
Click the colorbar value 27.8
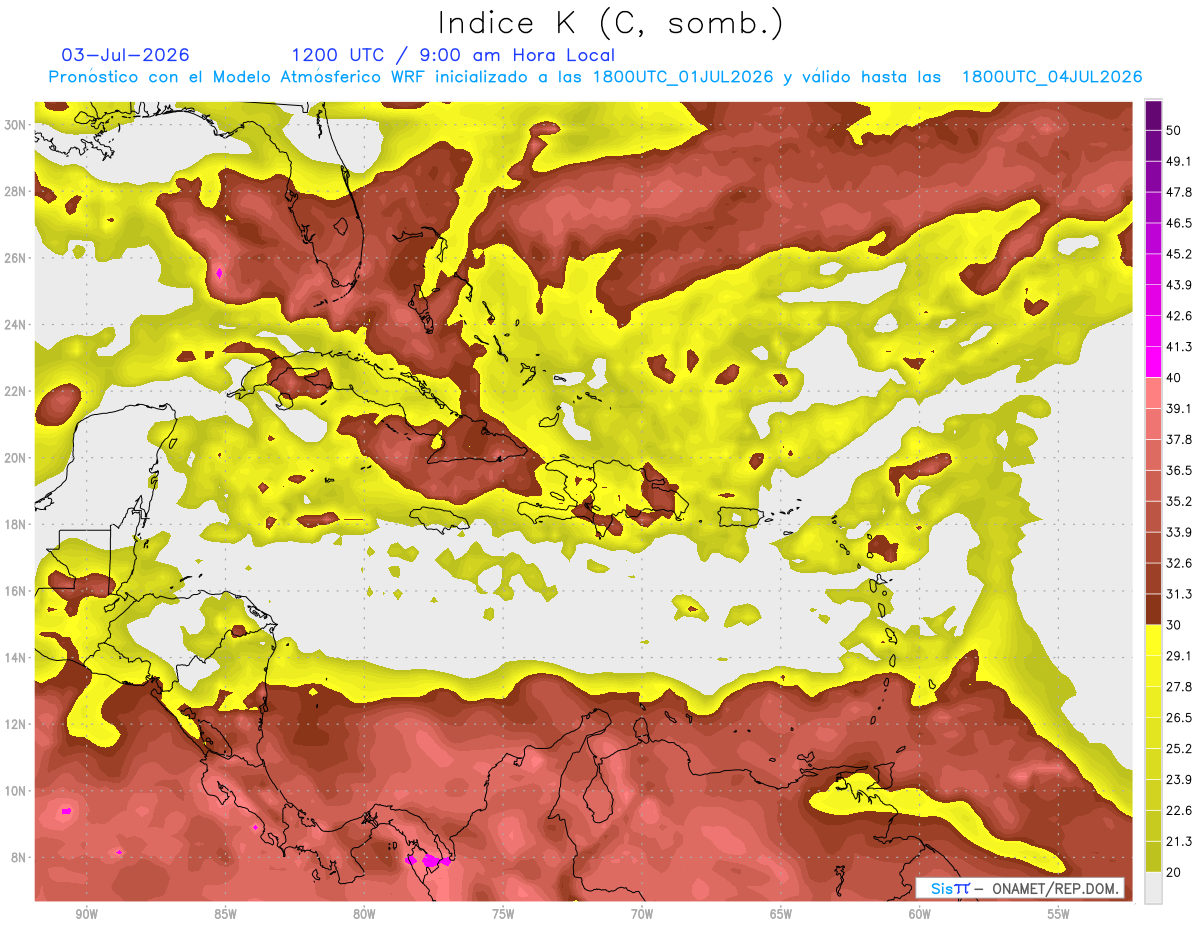(1179, 687)
